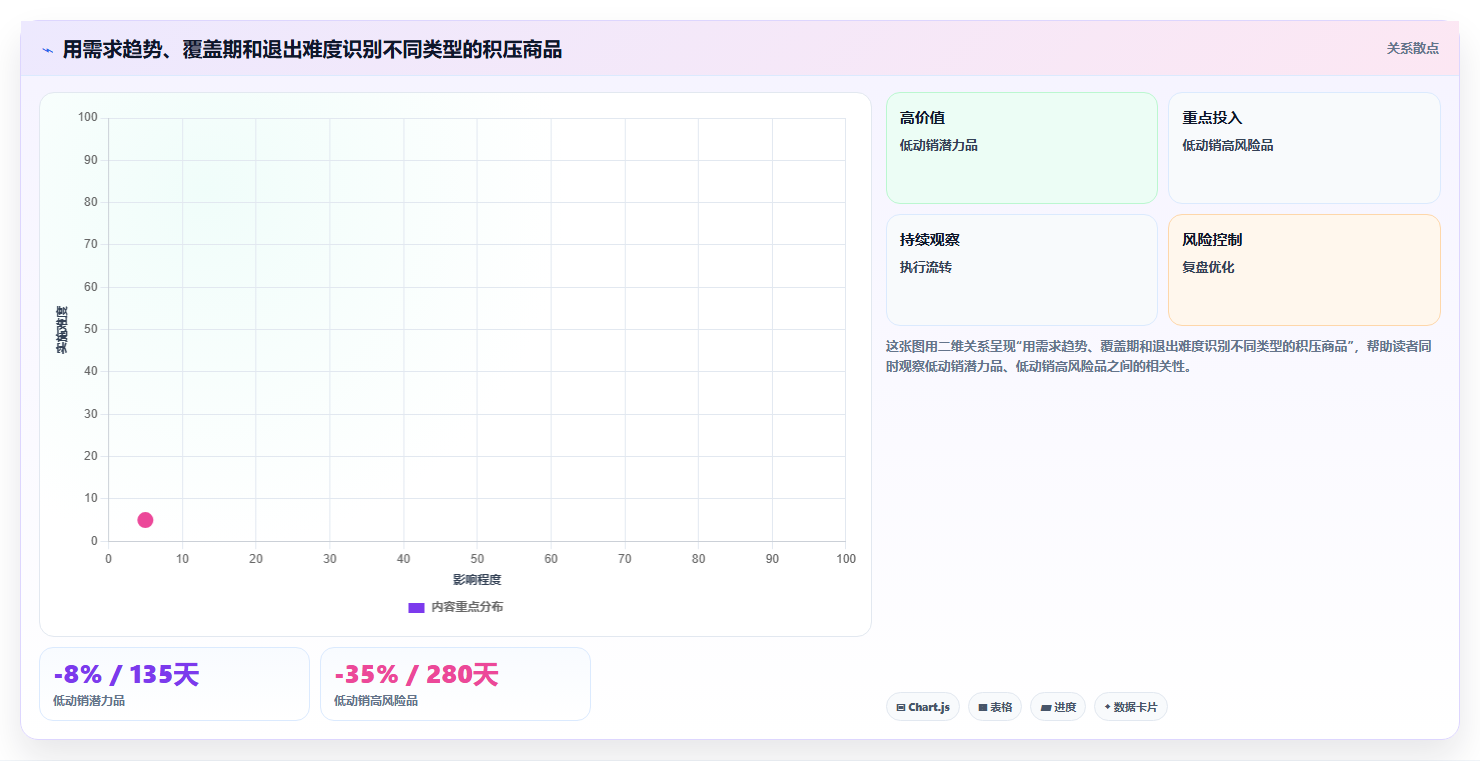Click the purple legend swatch for 内容重点分布
The image size is (1480, 761).
pos(416,608)
